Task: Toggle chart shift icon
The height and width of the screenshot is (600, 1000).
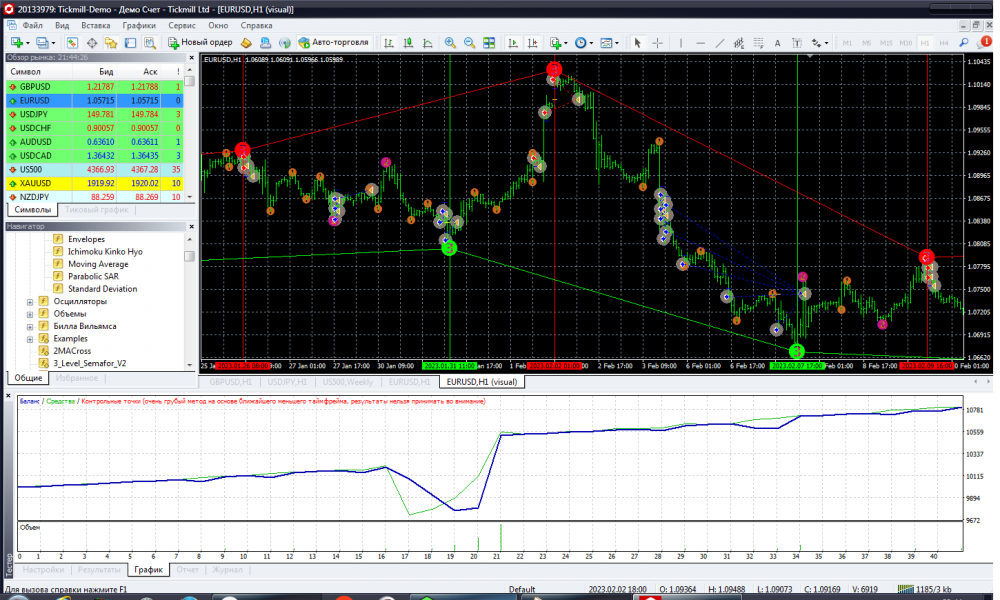Action: pos(532,43)
